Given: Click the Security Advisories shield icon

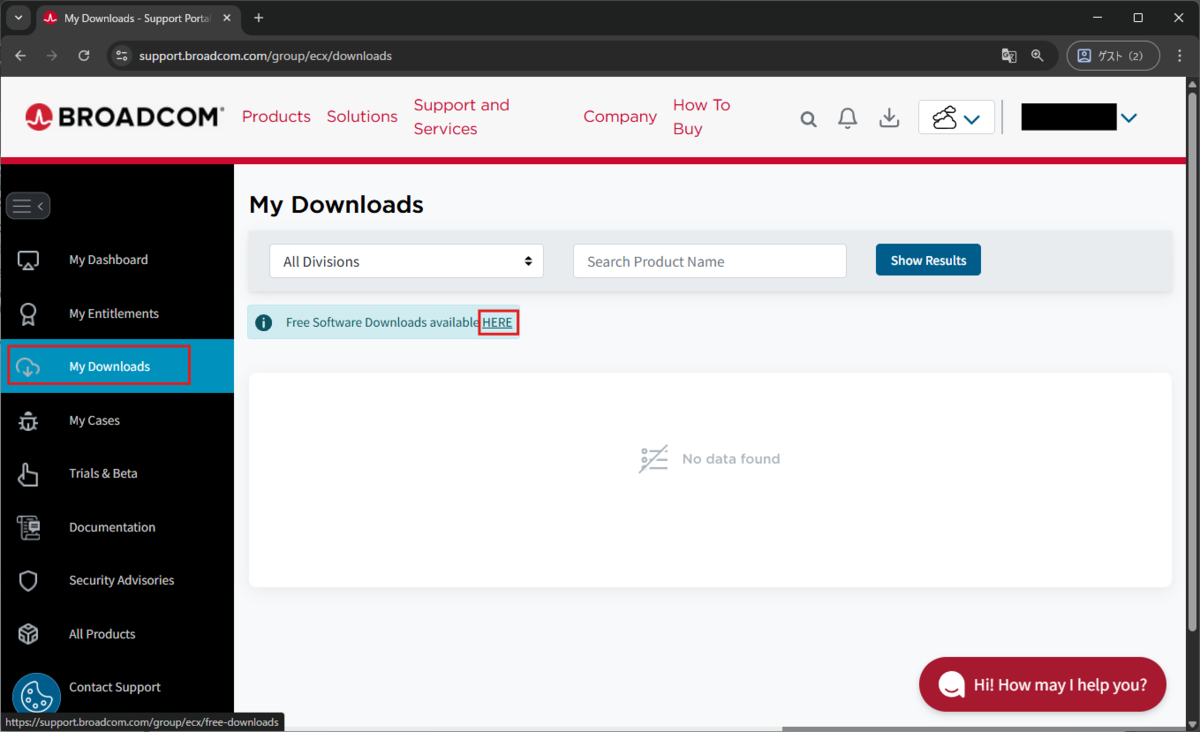Looking at the screenshot, I should pos(28,581).
